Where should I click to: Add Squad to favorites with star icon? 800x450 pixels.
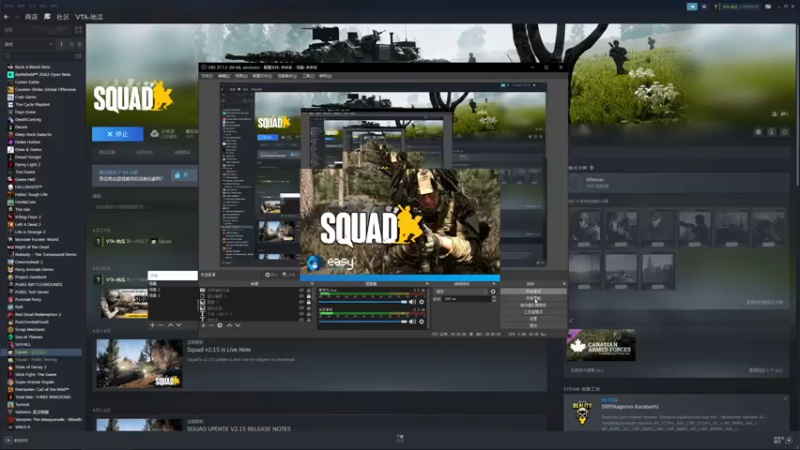785,132
